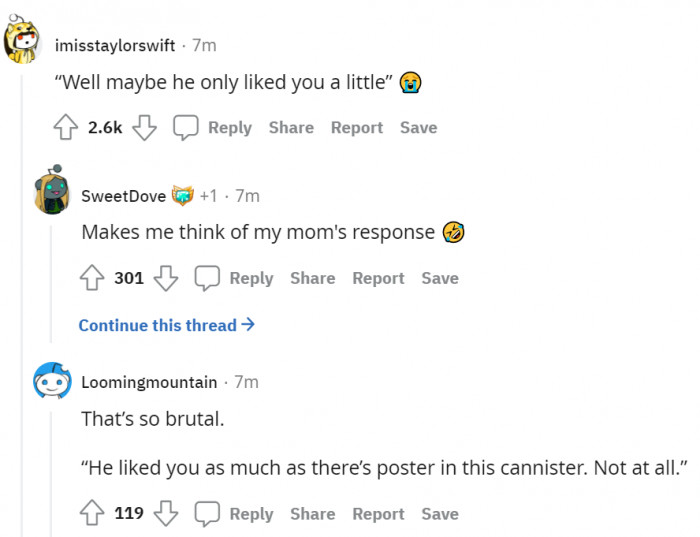Save Loomingmountain's comment

440,514
